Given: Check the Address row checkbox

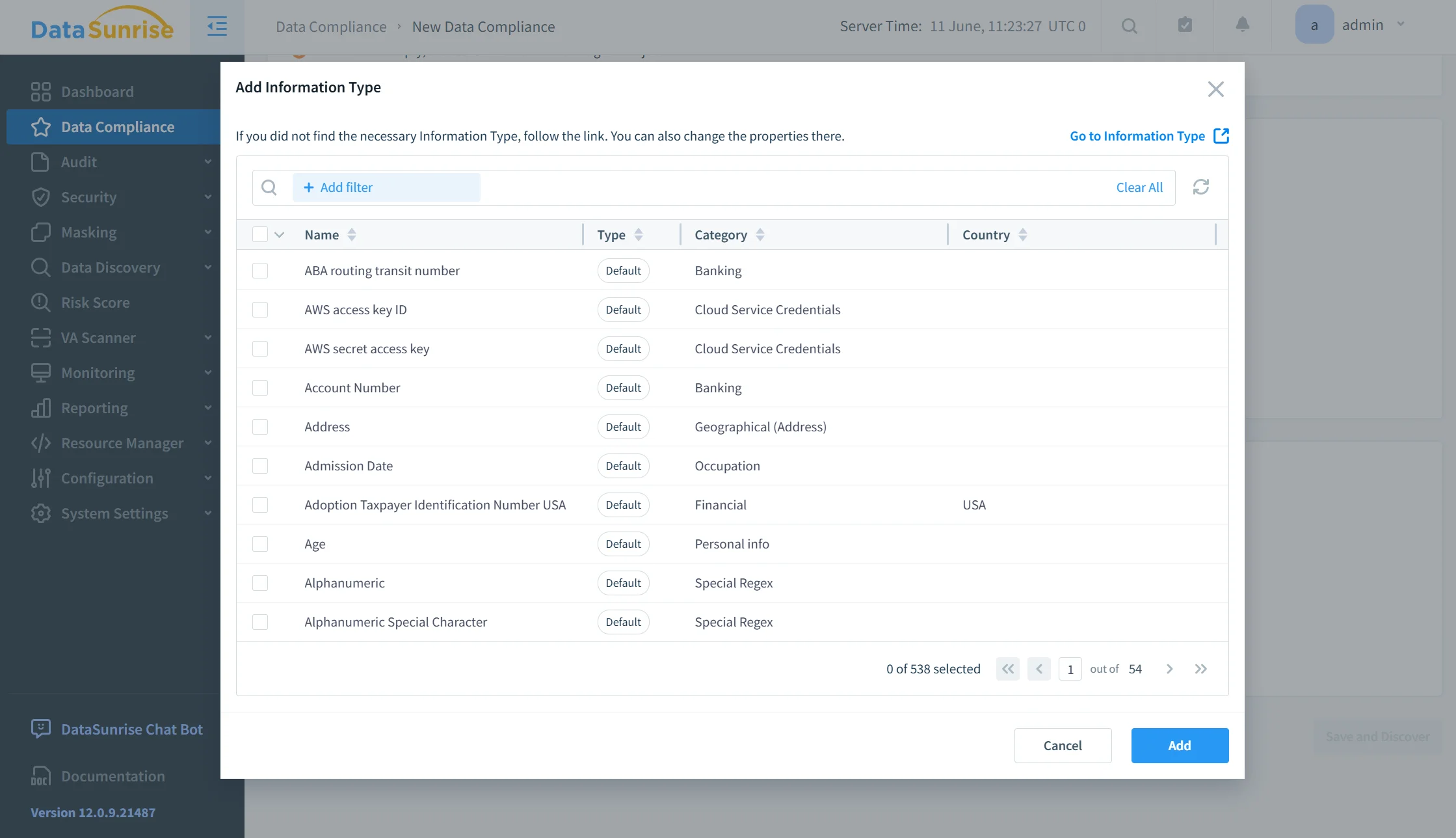Looking at the screenshot, I should [260, 427].
